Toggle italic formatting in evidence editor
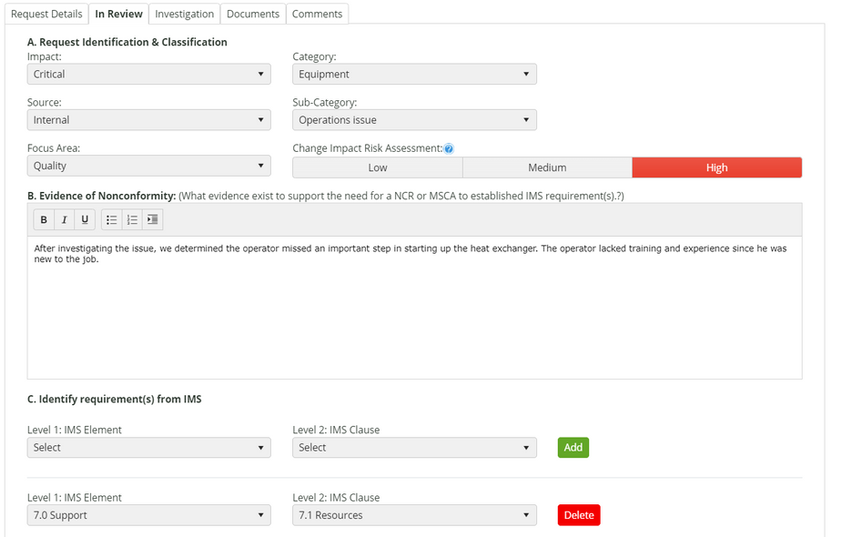Image resolution: width=841 pixels, height=537 pixels. pos(64,220)
